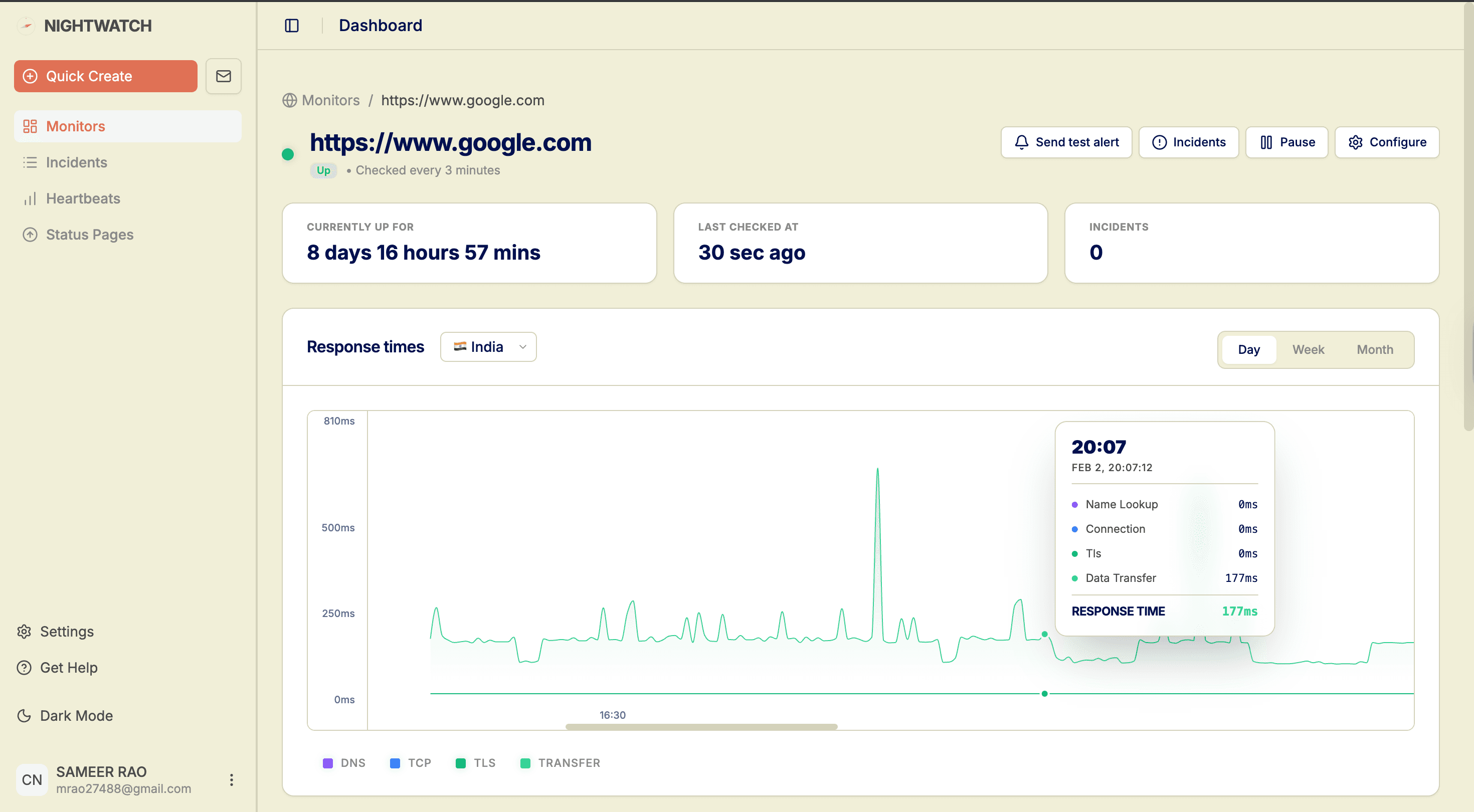
Task: Click the Send test alert bell button
Action: pyautogui.click(x=1066, y=142)
